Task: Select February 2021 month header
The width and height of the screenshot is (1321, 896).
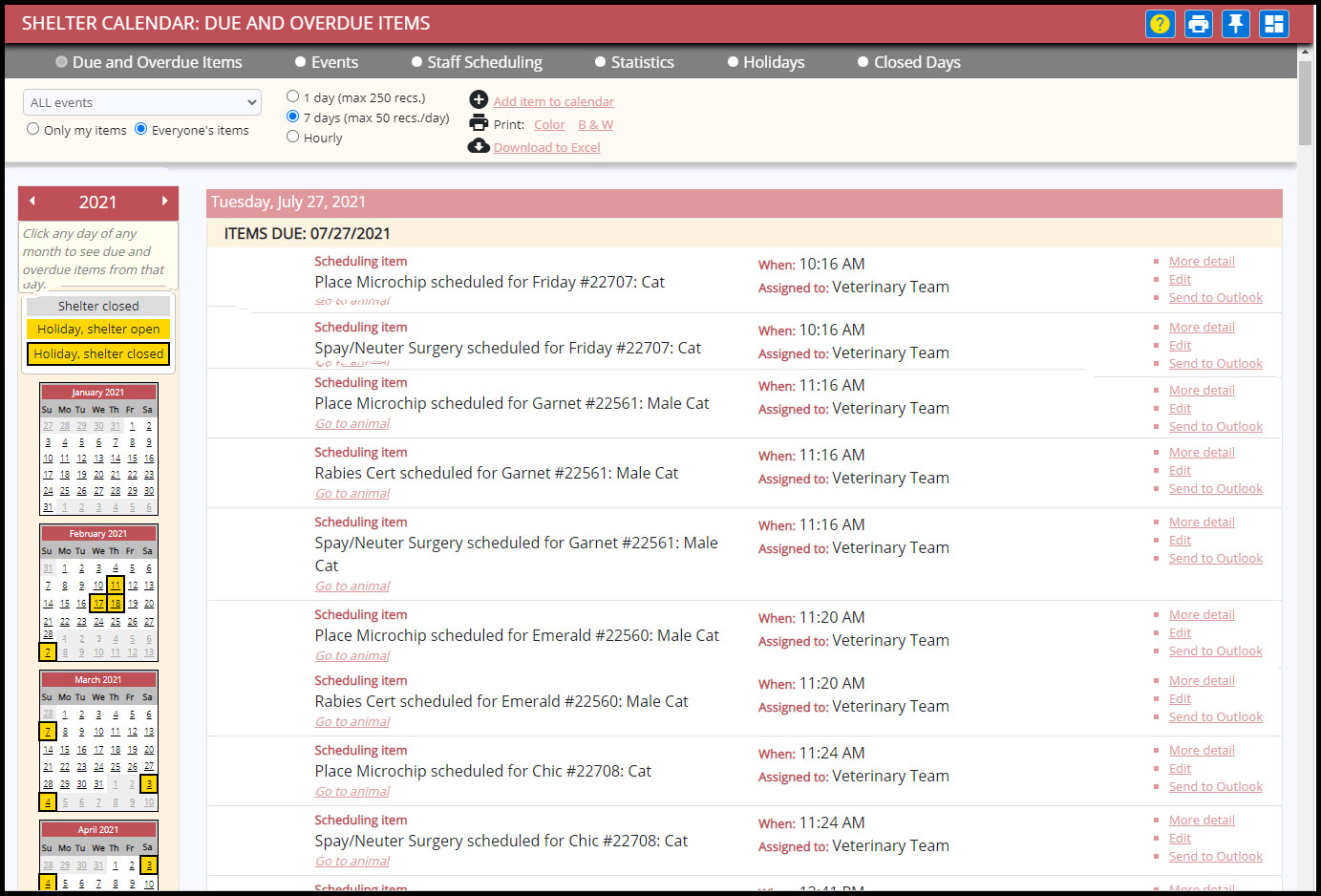Action: pyautogui.click(x=98, y=533)
